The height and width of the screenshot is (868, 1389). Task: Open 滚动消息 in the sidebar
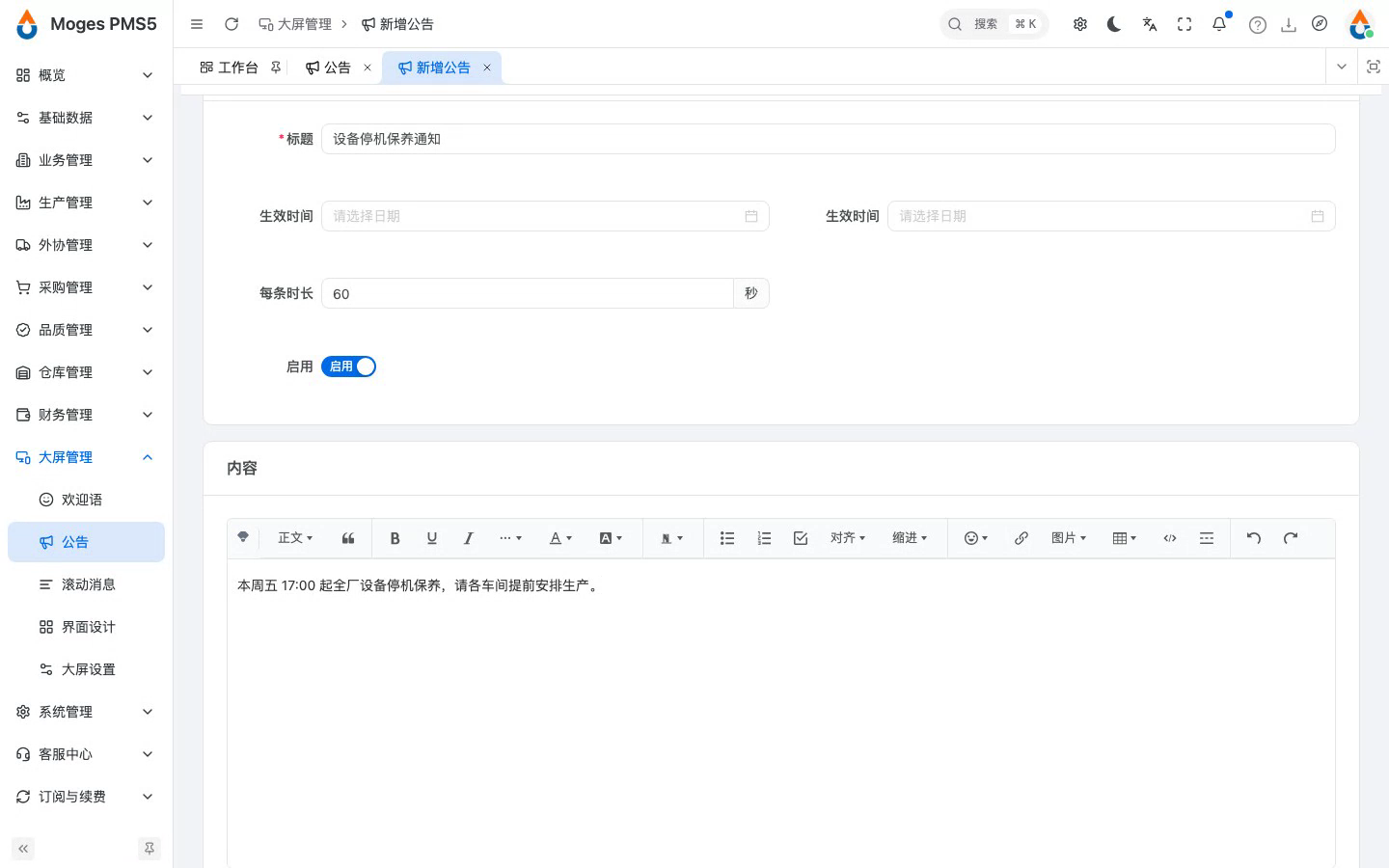click(x=86, y=584)
